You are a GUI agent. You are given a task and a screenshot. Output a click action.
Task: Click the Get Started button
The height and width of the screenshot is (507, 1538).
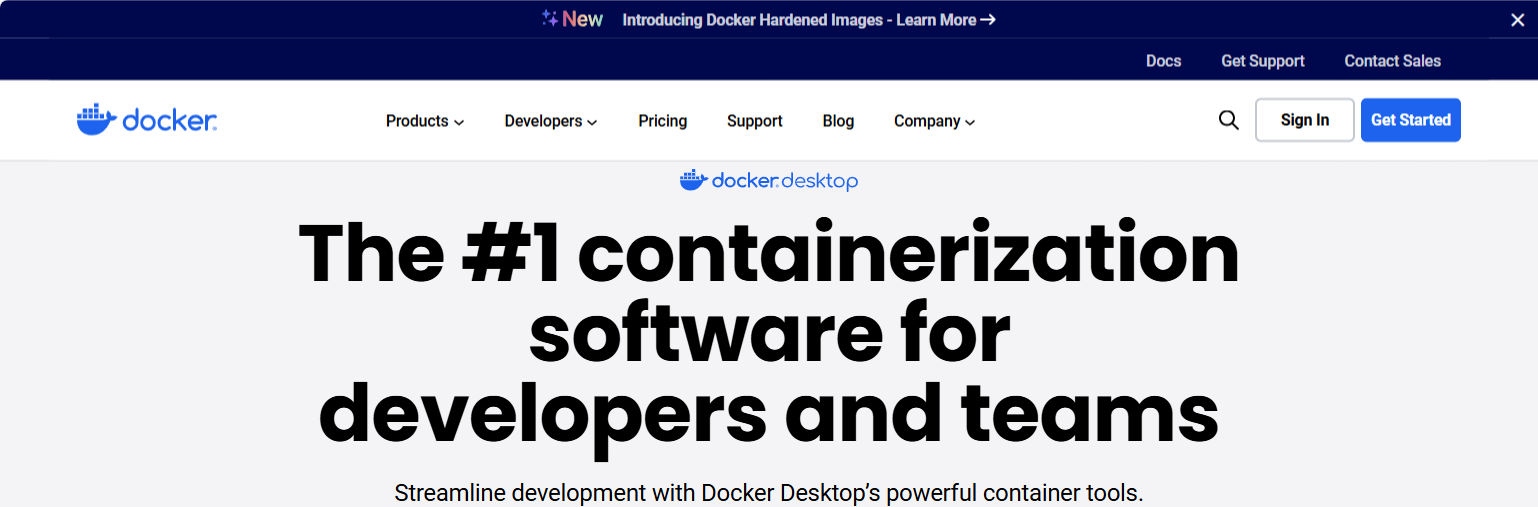(1411, 120)
